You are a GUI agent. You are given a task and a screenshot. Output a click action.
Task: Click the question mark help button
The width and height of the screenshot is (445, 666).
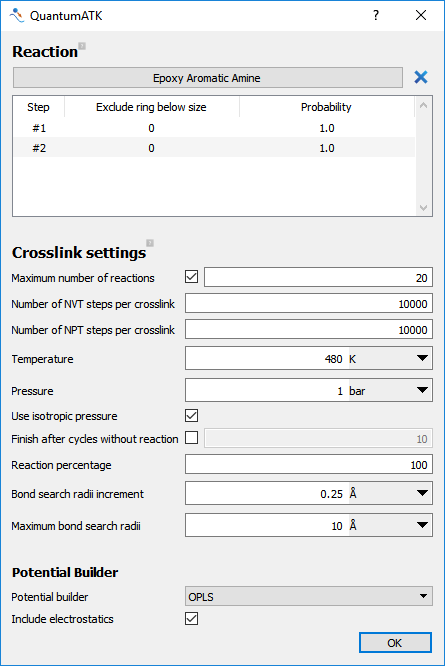tap(376, 15)
